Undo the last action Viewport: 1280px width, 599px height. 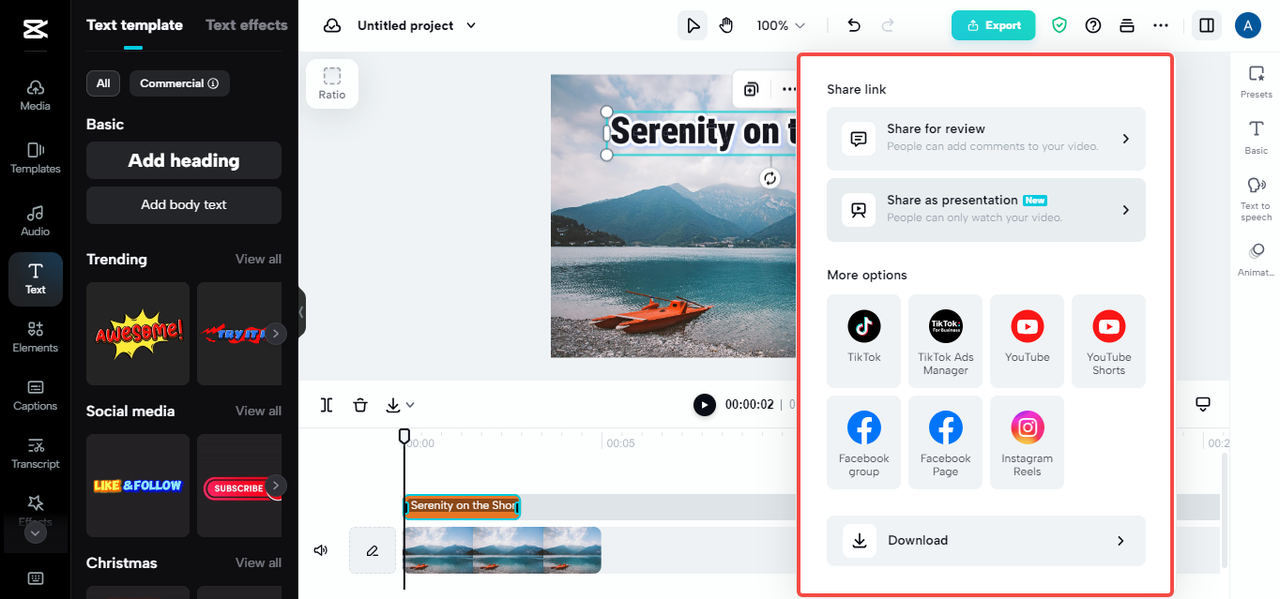pos(854,25)
